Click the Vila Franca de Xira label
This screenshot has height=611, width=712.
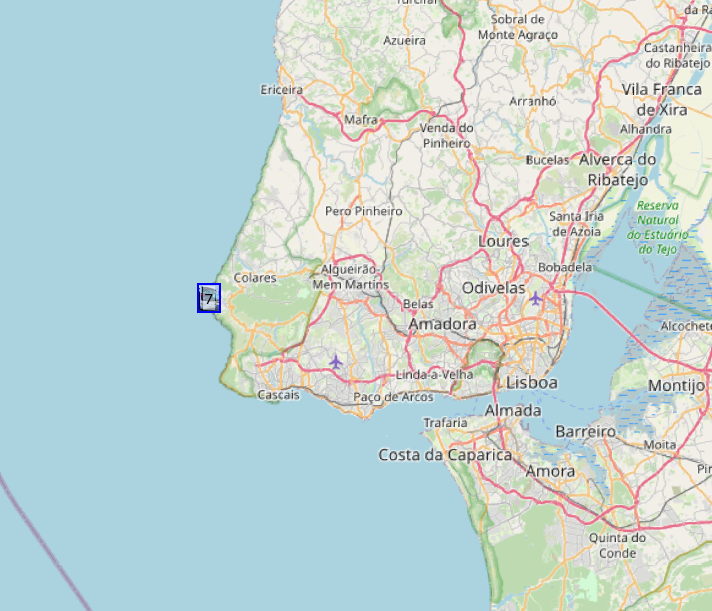click(x=662, y=99)
